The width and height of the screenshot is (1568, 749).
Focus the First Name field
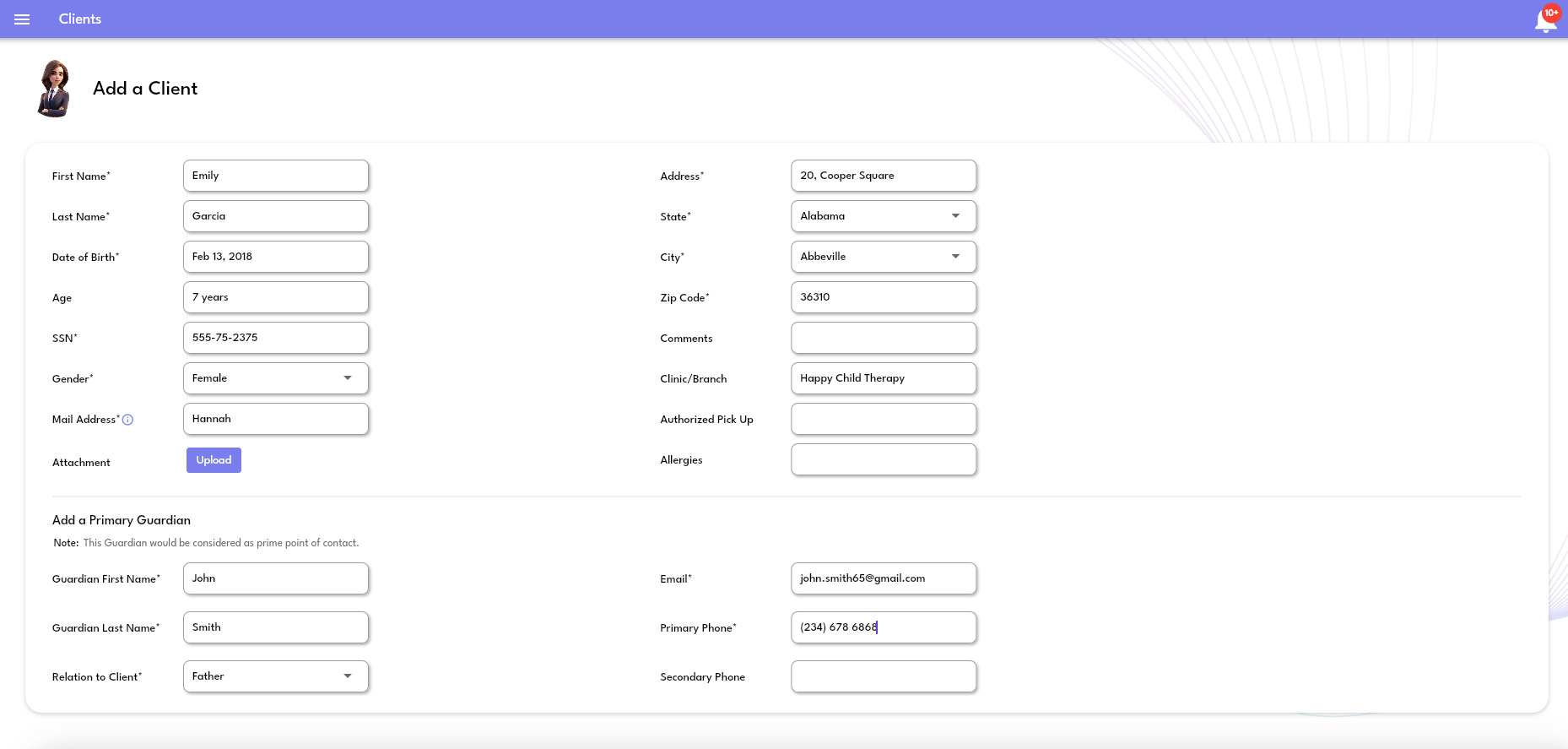tap(275, 176)
